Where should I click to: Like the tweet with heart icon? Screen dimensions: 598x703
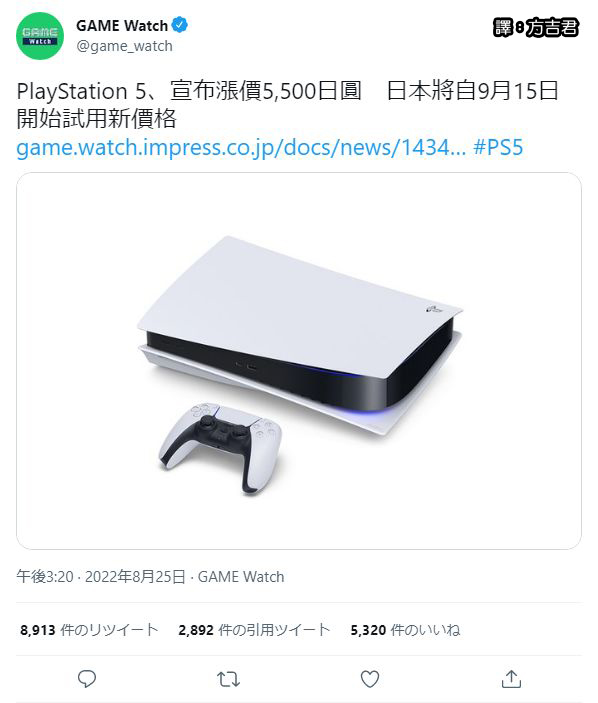point(370,679)
